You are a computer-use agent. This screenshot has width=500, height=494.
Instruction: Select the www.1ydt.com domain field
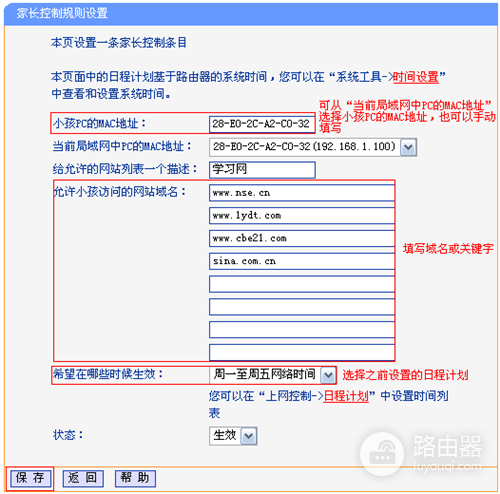click(x=302, y=216)
